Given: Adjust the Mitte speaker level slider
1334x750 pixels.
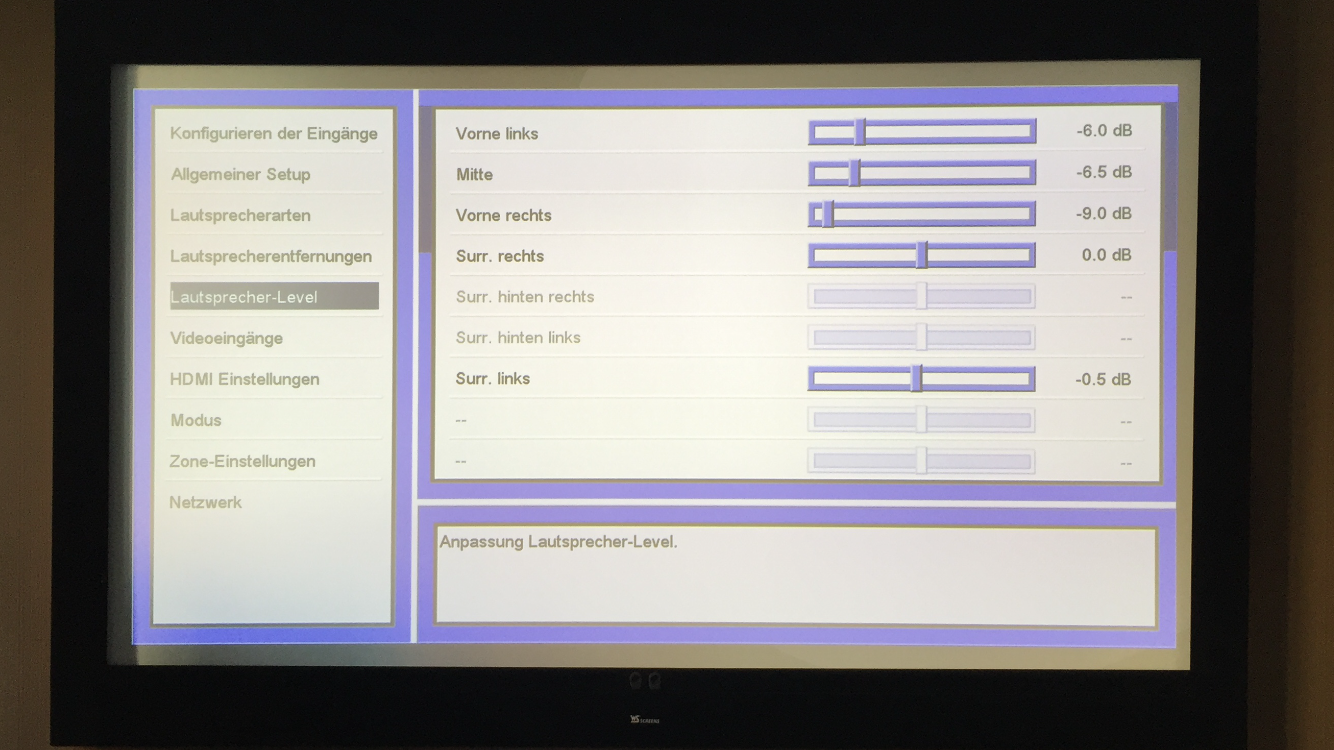Looking at the screenshot, I should click(x=921, y=173).
